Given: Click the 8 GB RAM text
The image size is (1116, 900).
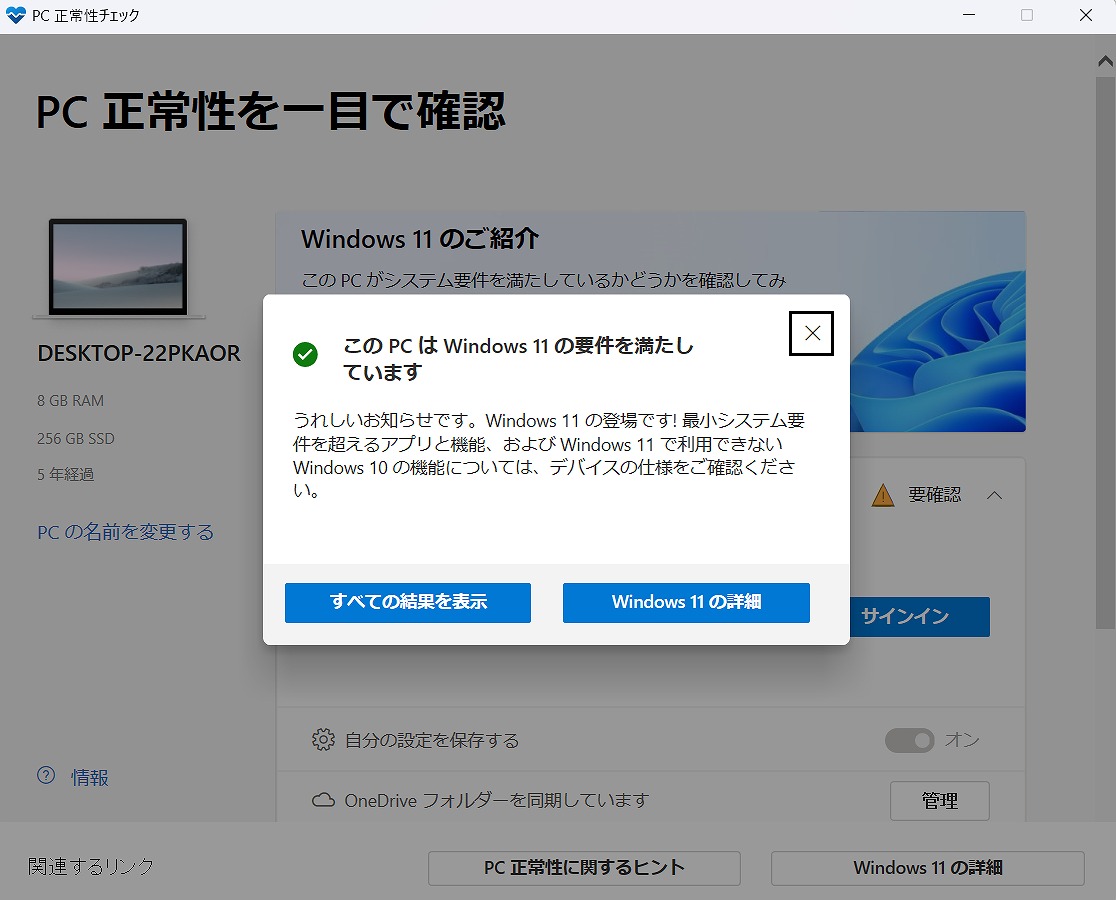Looking at the screenshot, I should [70, 401].
